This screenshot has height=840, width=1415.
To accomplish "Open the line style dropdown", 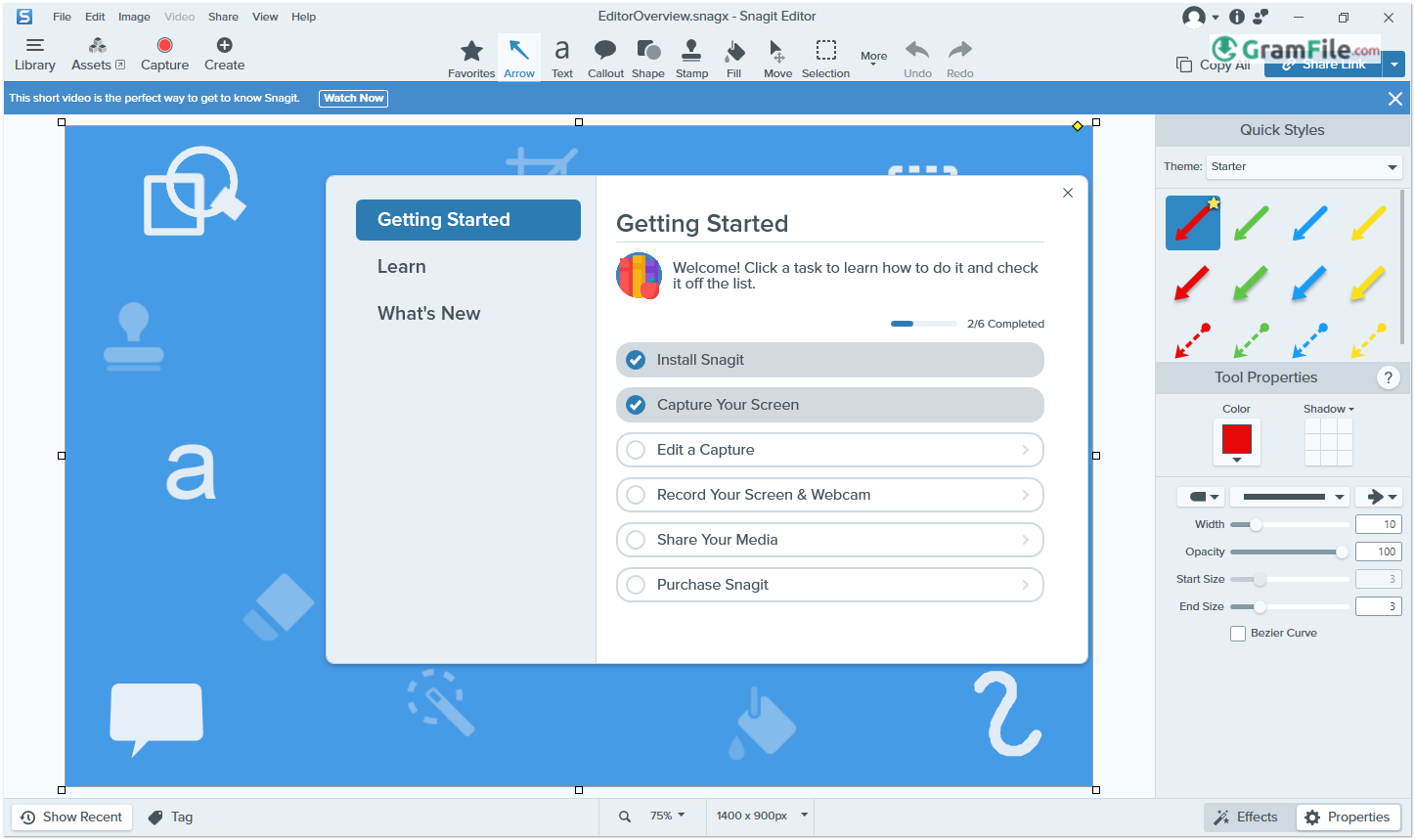I will point(1289,497).
